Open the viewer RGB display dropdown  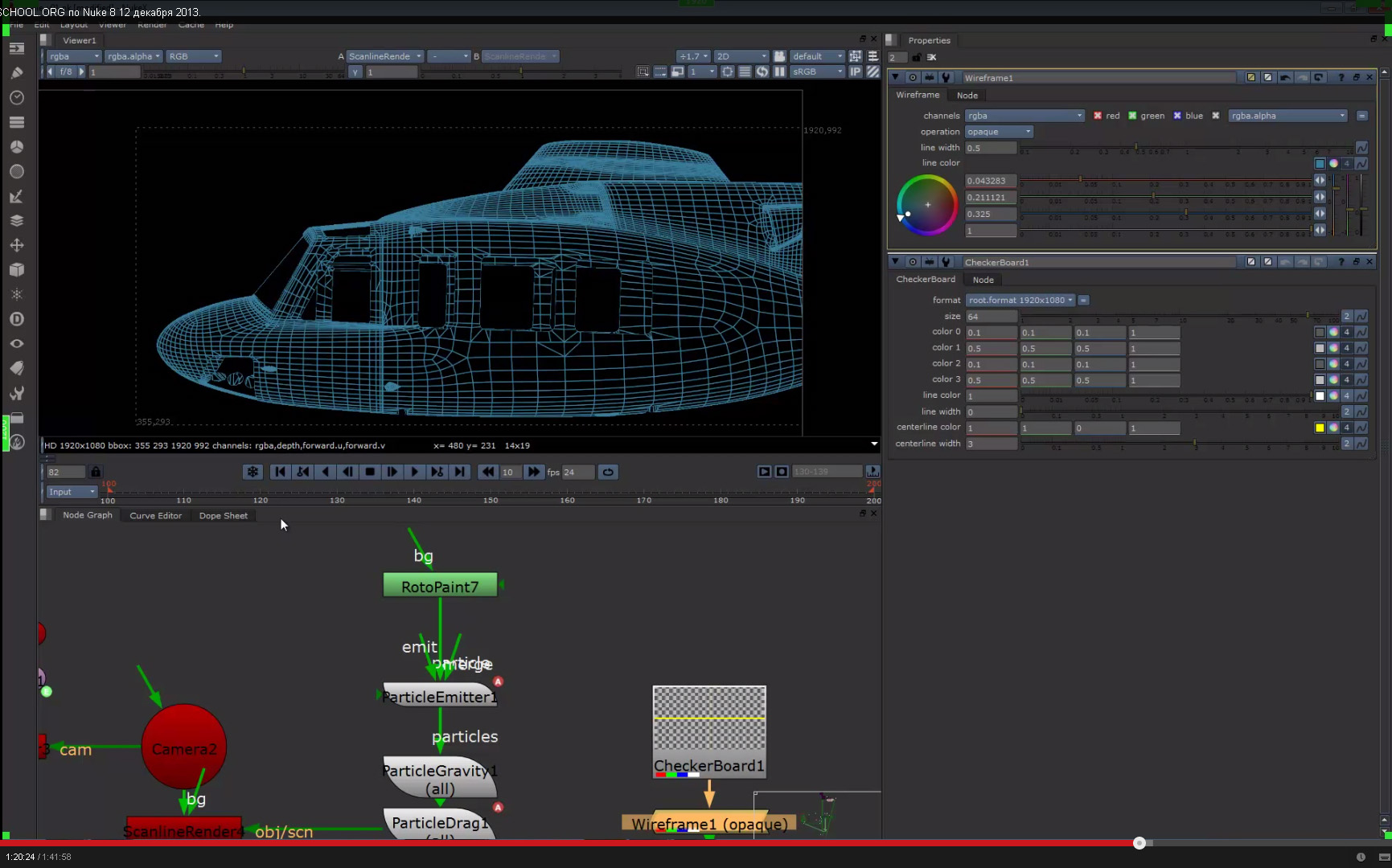click(193, 56)
